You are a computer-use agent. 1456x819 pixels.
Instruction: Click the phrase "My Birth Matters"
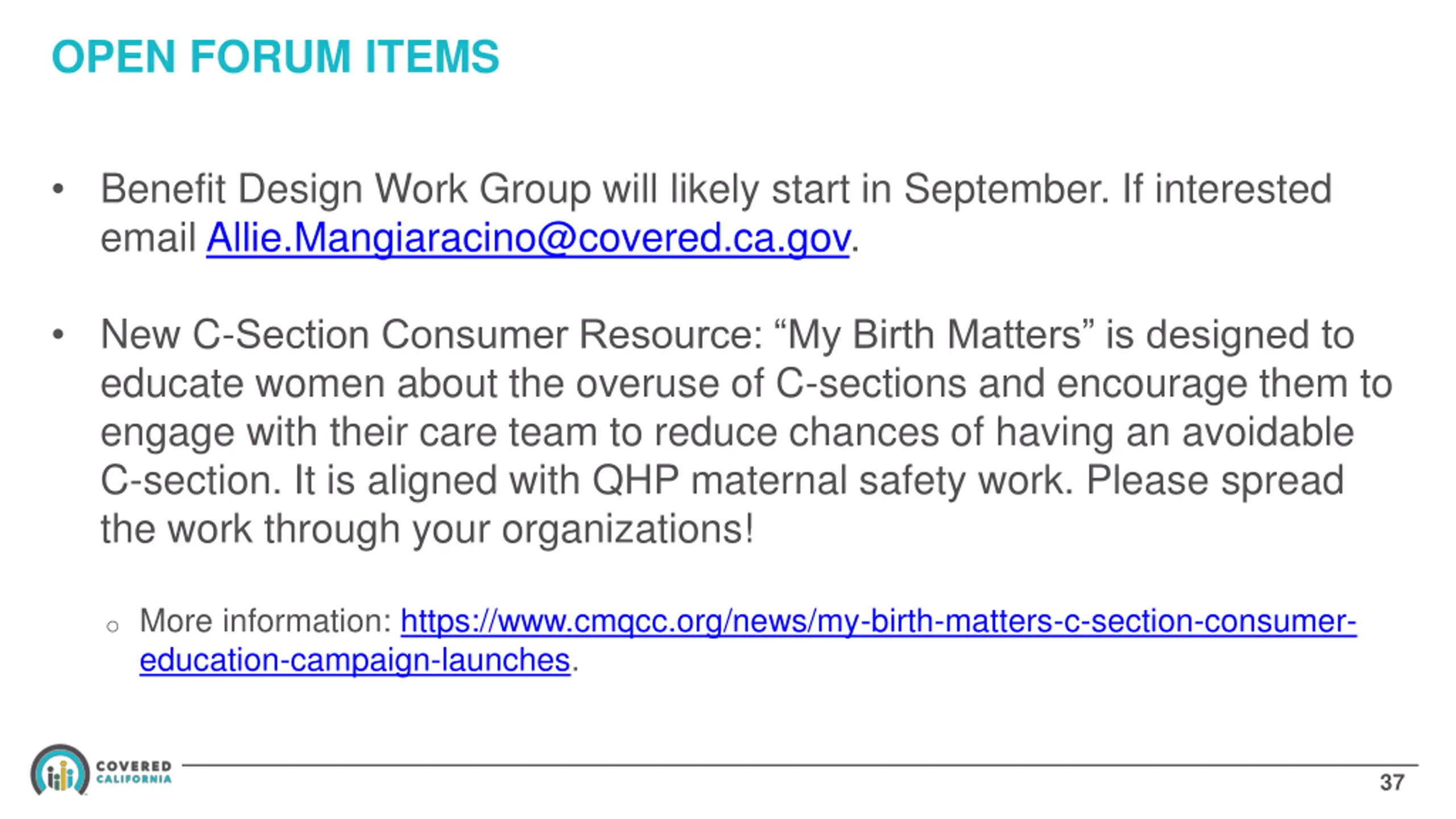pyautogui.click(x=933, y=334)
